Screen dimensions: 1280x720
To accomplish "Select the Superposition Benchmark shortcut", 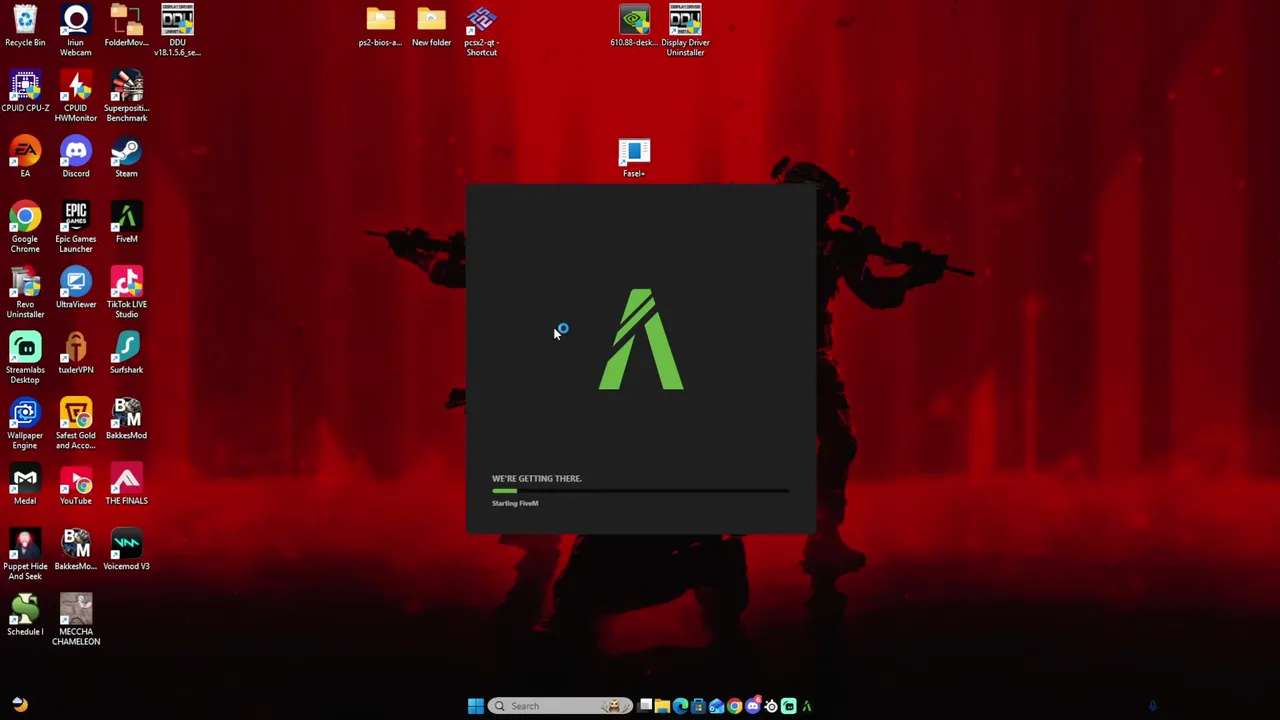I will coord(126,96).
